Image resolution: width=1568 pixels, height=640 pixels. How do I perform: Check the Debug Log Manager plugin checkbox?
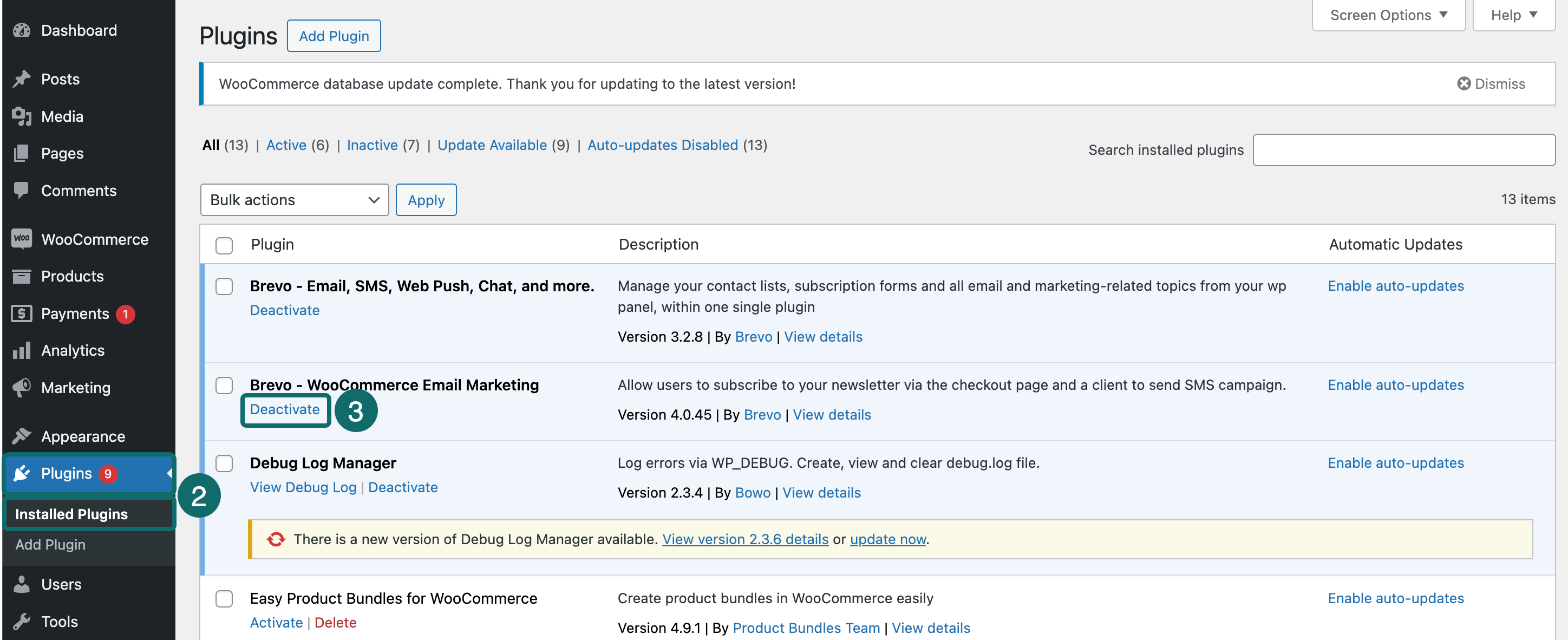click(x=224, y=463)
